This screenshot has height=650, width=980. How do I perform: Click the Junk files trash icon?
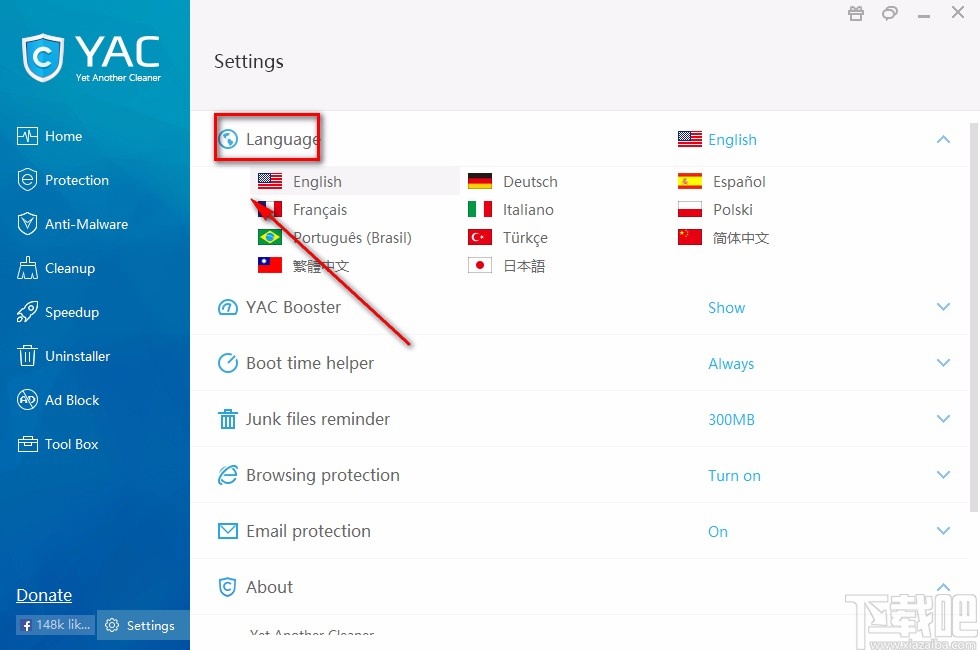(228, 419)
